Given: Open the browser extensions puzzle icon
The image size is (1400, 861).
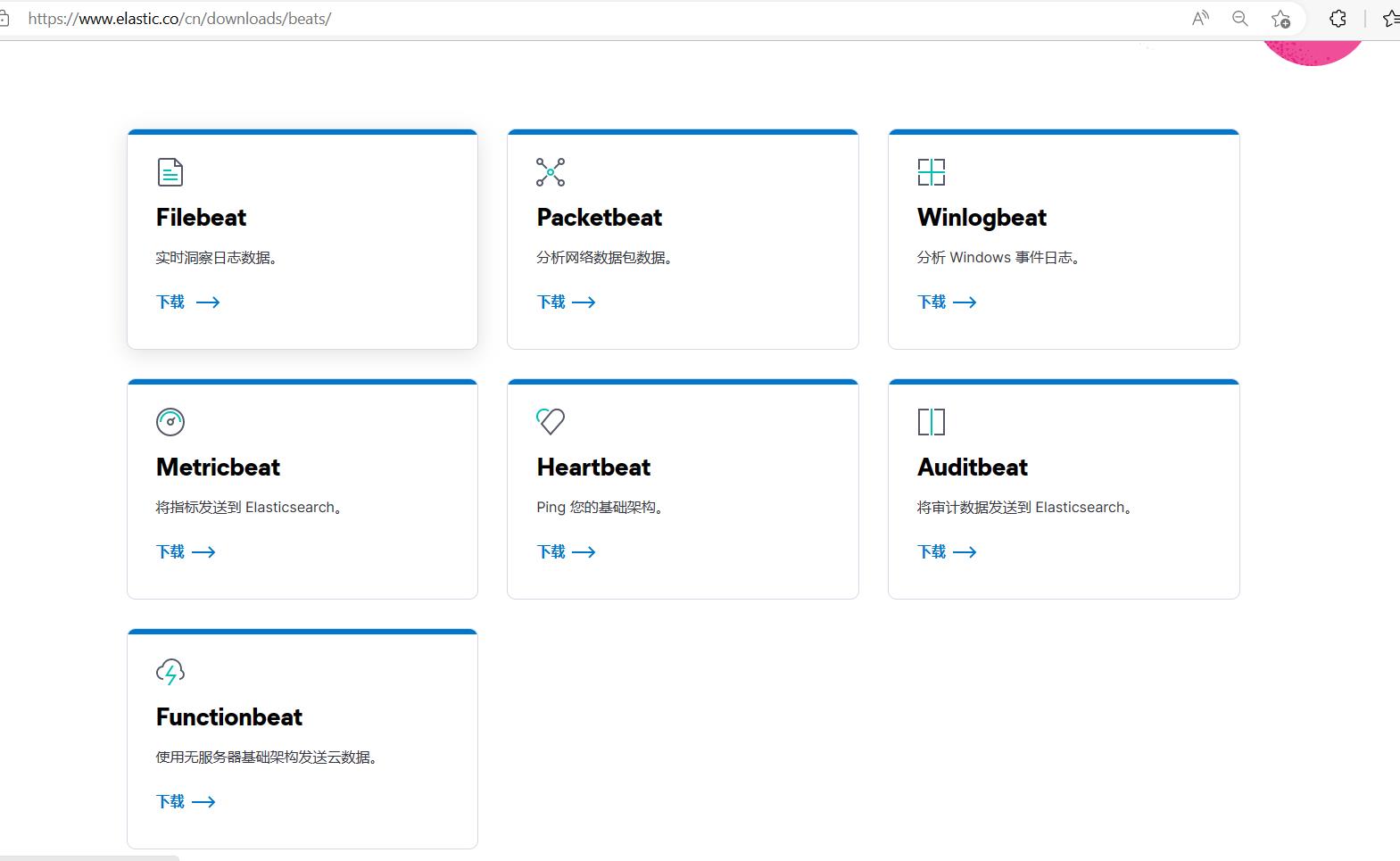Looking at the screenshot, I should click(1338, 18).
